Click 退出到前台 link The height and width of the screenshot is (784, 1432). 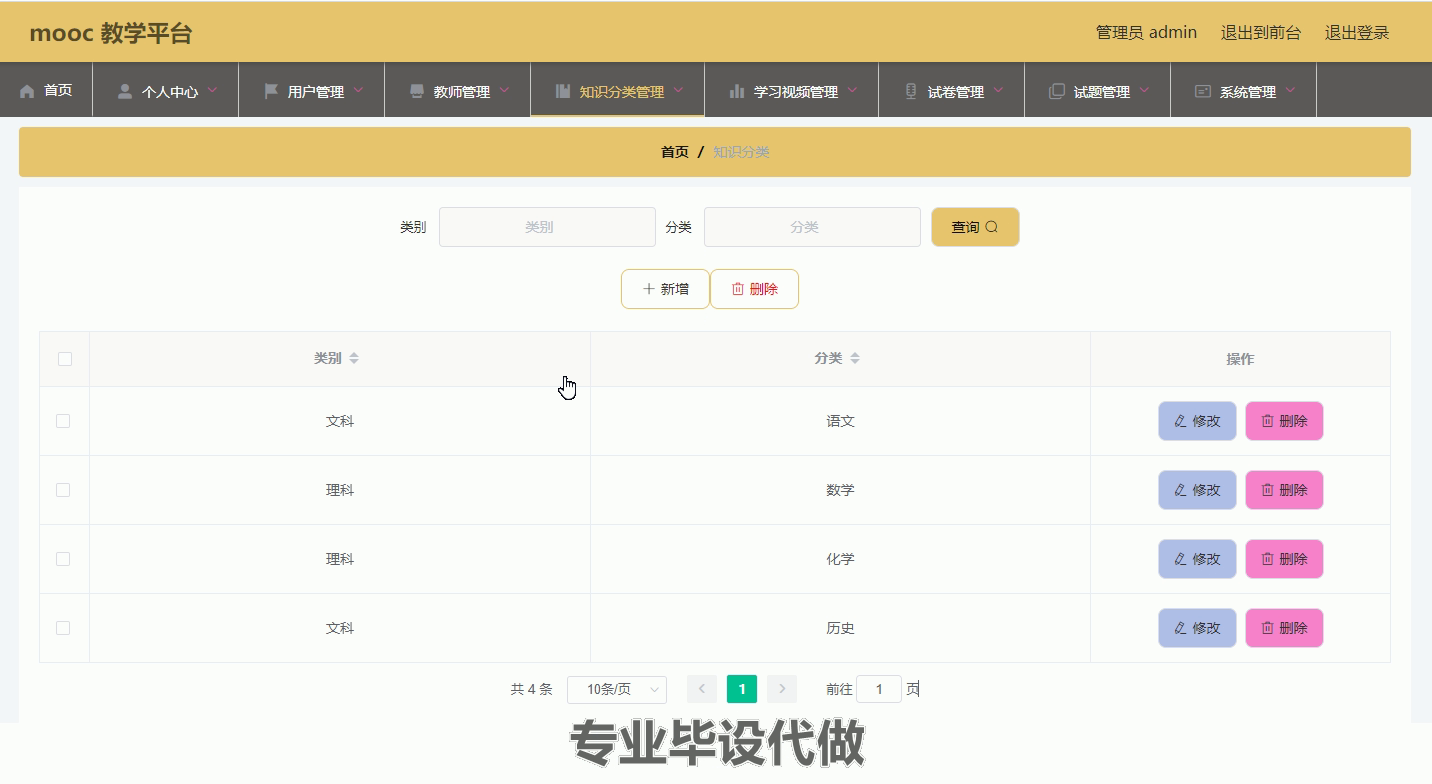click(x=1261, y=32)
